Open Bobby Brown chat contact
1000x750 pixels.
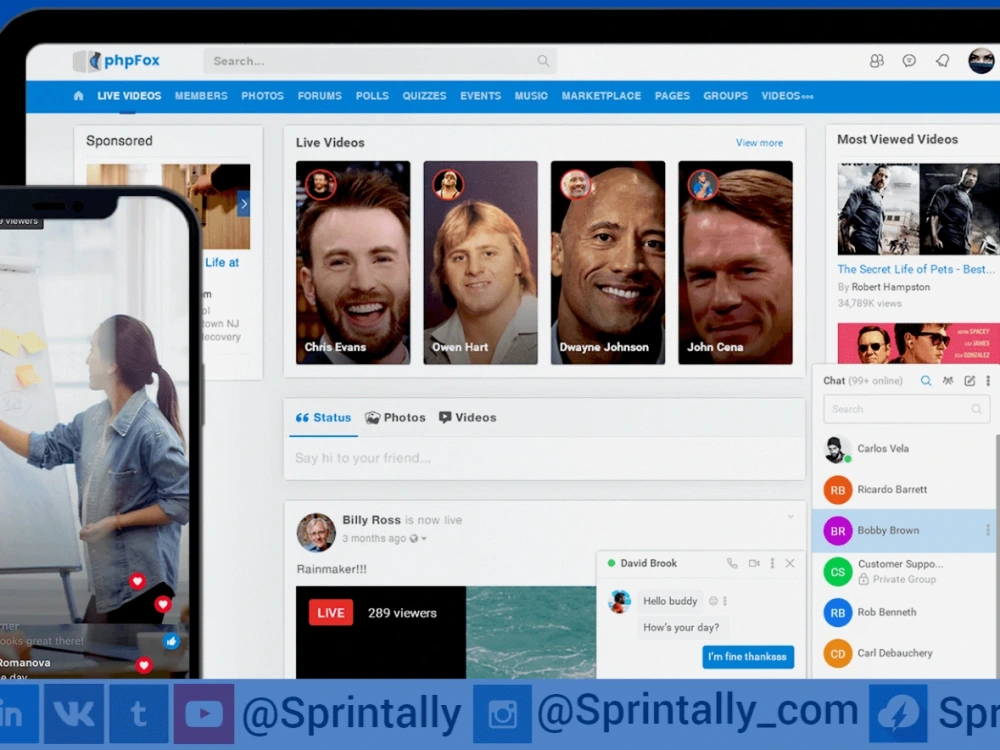point(906,531)
